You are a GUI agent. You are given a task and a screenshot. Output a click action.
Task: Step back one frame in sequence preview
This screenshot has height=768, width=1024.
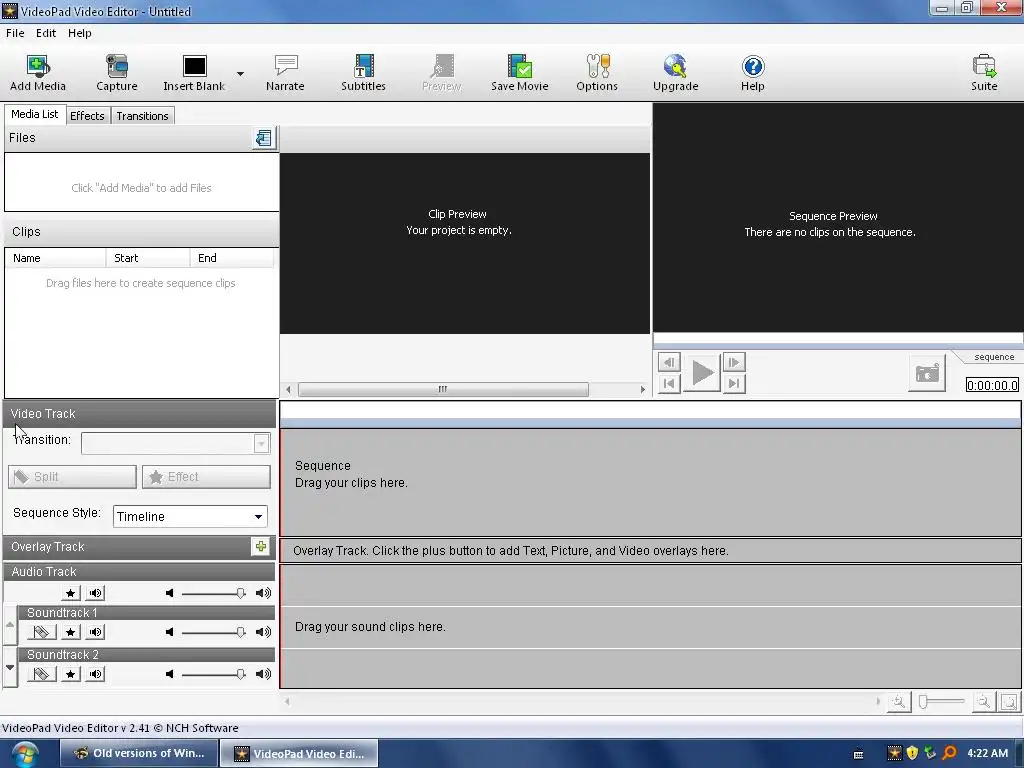click(x=669, y=362)
